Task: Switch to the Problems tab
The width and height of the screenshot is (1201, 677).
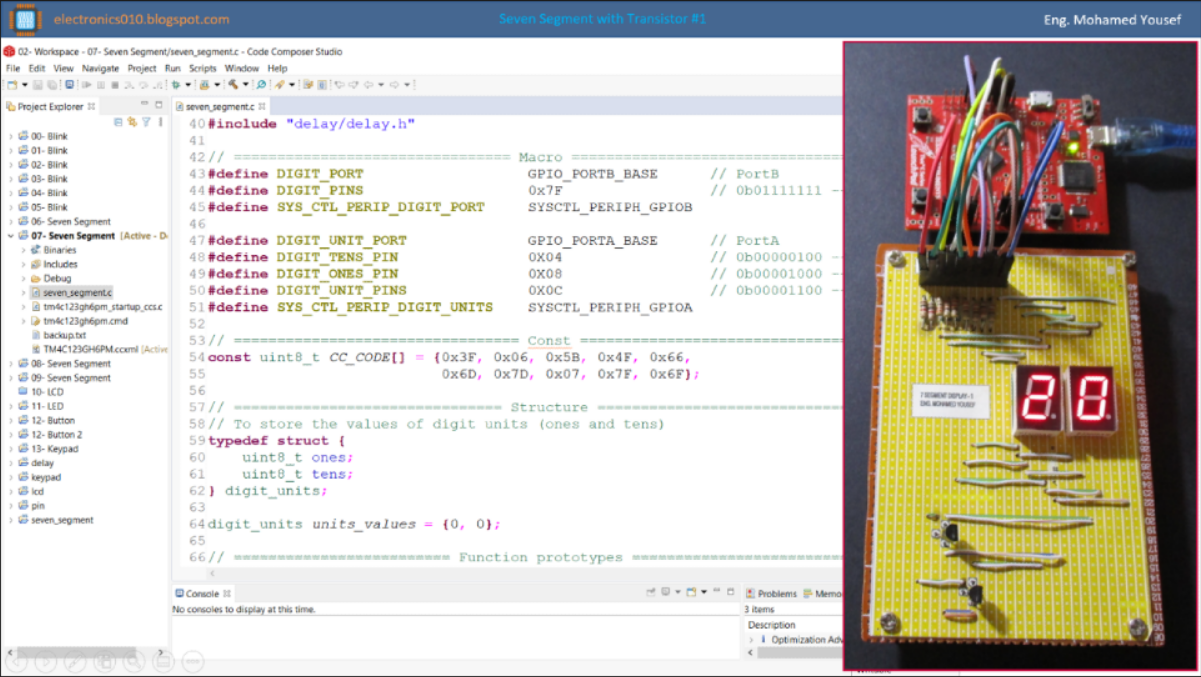Action: 770,593
